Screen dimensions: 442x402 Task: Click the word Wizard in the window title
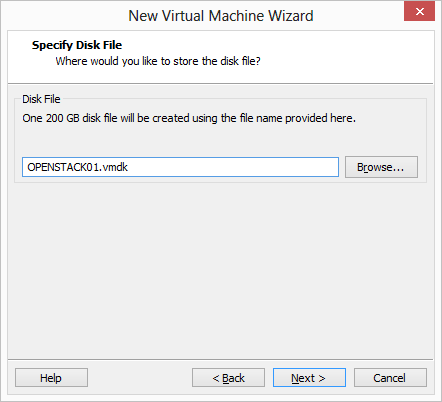291,16
